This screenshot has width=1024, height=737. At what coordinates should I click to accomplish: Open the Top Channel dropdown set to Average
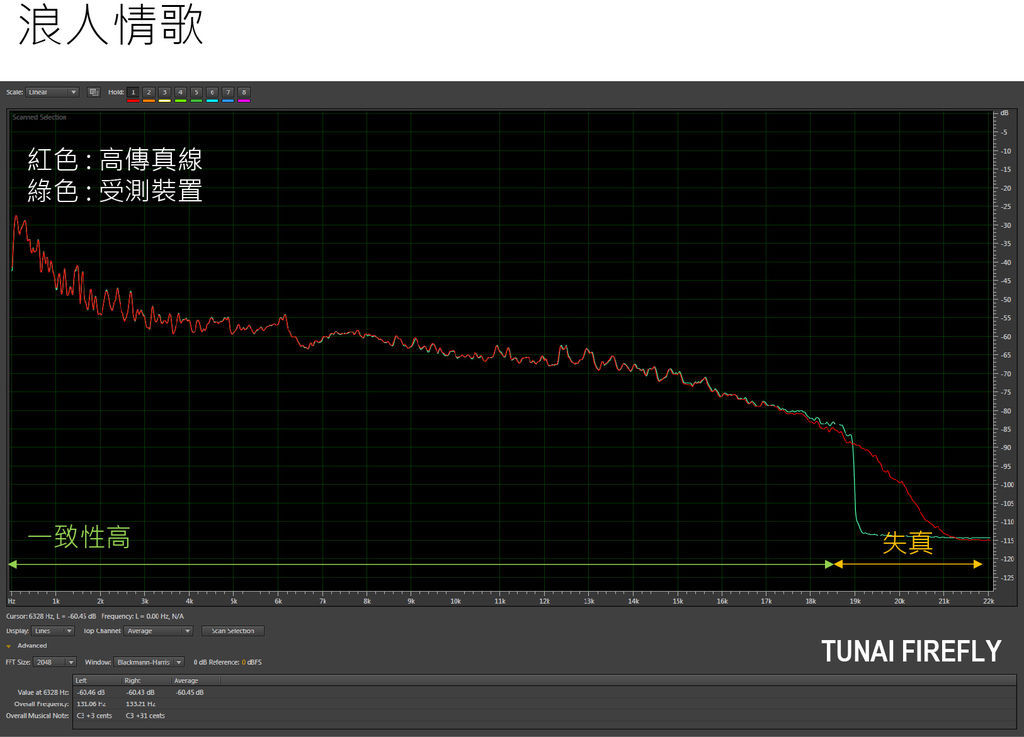coord(158,631)
